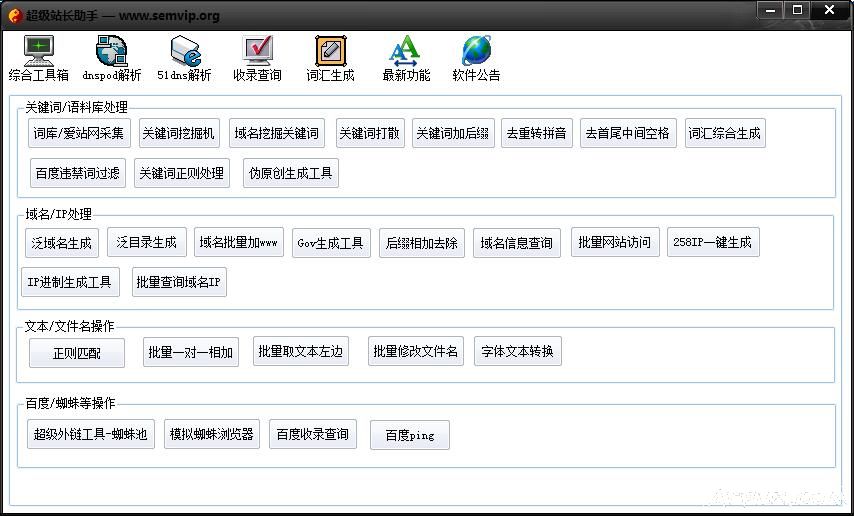Launch 域名挖掘关键词 tool
This screenshot has width=854, height=516.
277,133
